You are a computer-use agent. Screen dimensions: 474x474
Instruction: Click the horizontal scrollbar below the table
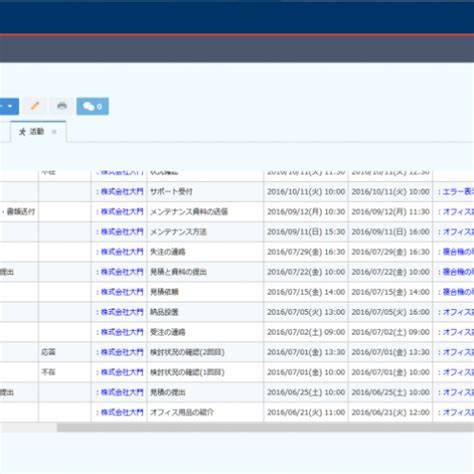click(x=265, y=428)
